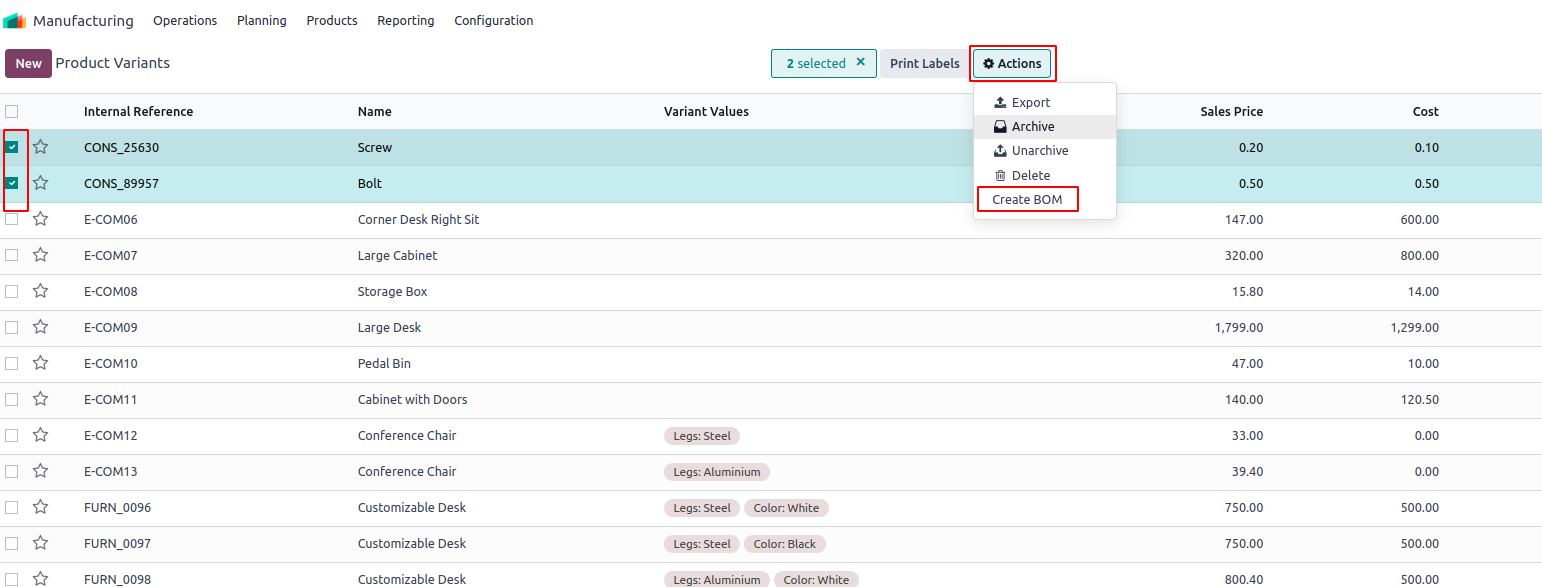Open the Configuration menu
Viewport: 1542px width, 587px height.
pyautogui.click(x=493, y=21)
